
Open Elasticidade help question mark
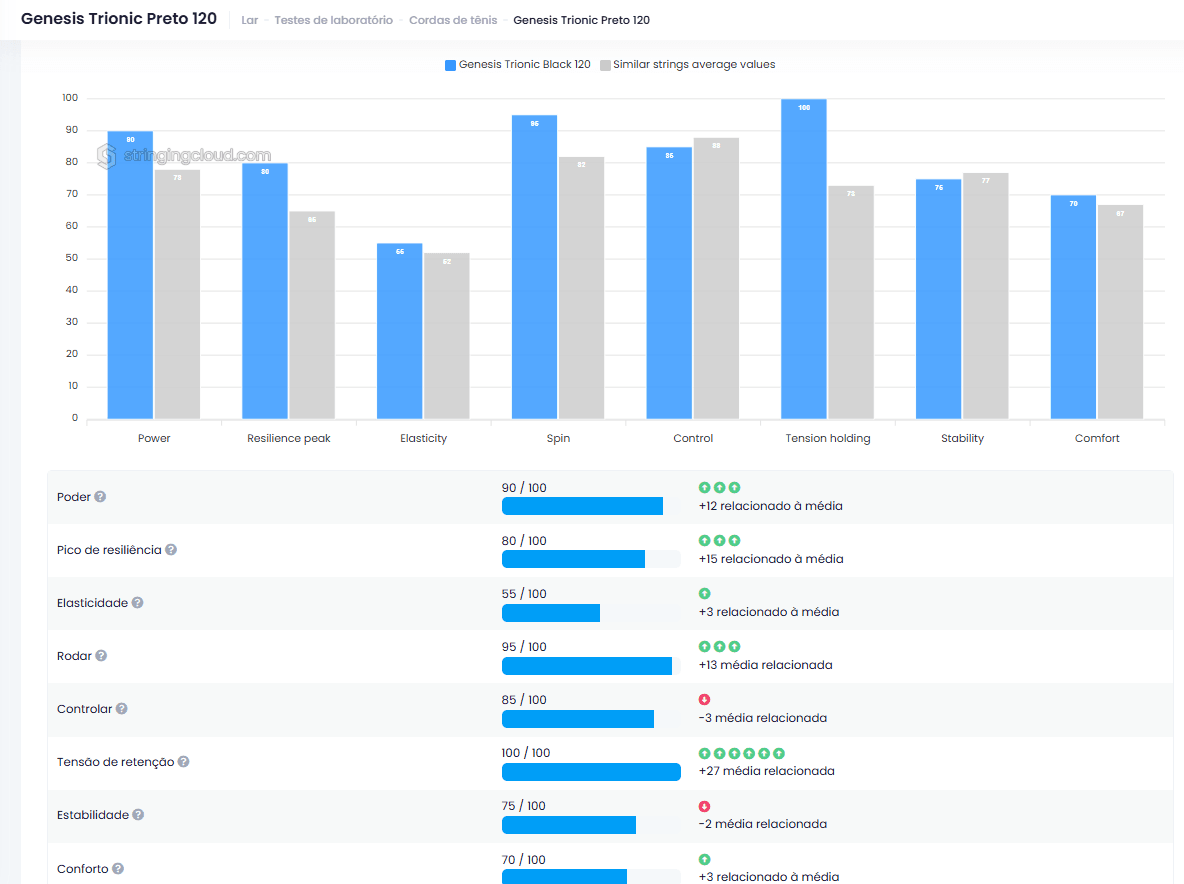137,603
